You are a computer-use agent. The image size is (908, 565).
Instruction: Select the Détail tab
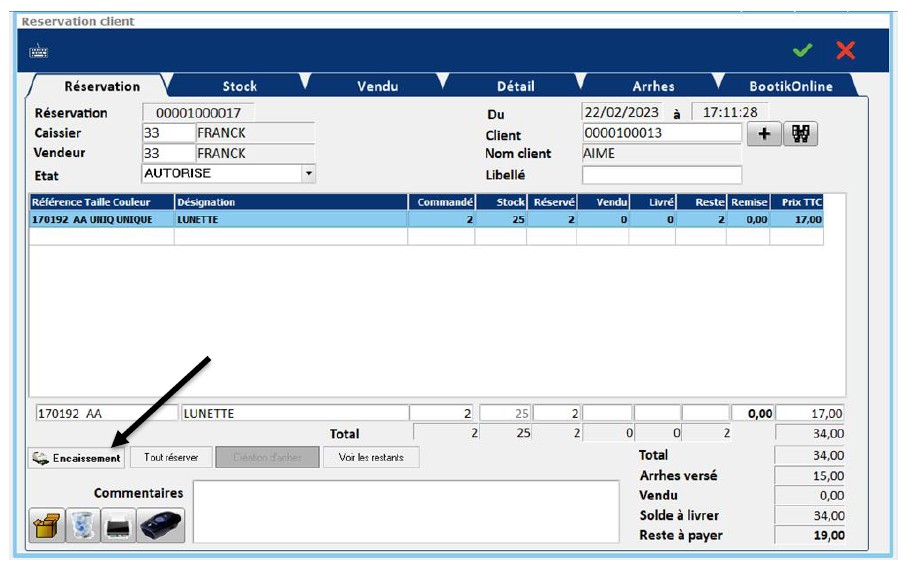515,86
